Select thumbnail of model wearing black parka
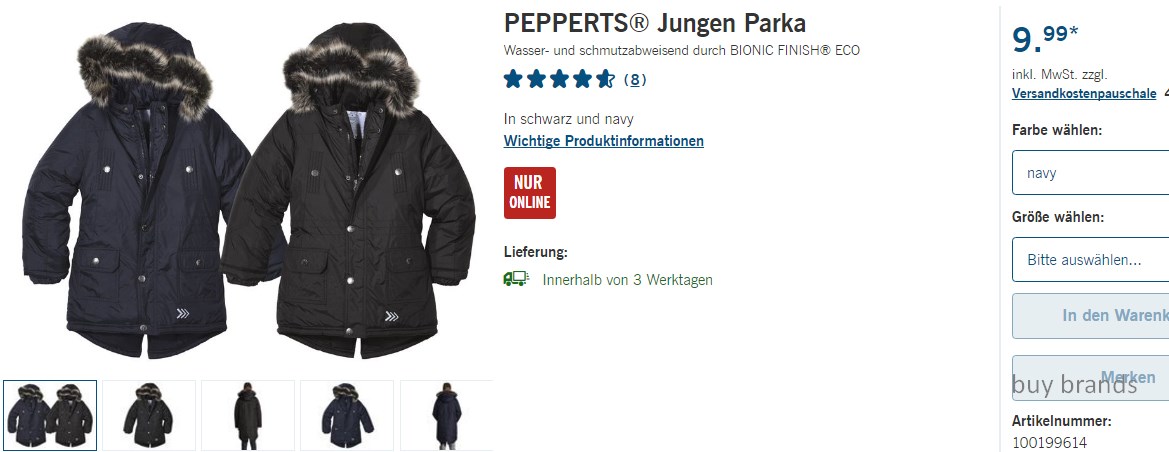1169x452 pixels. click(248, 415)
